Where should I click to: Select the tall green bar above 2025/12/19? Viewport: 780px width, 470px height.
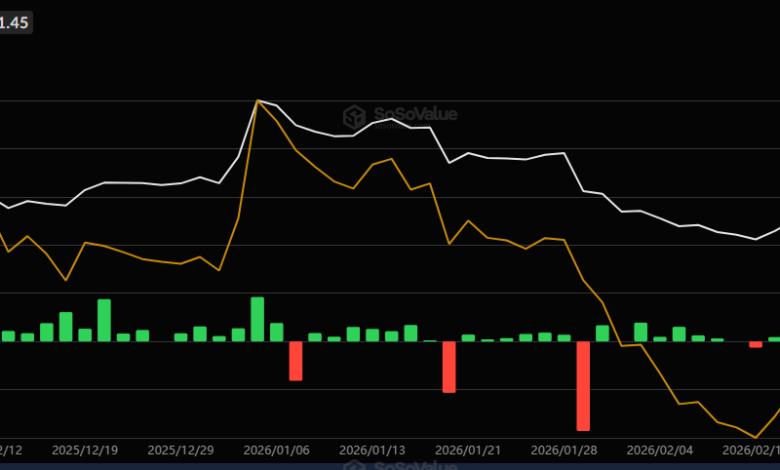[104, 320]
